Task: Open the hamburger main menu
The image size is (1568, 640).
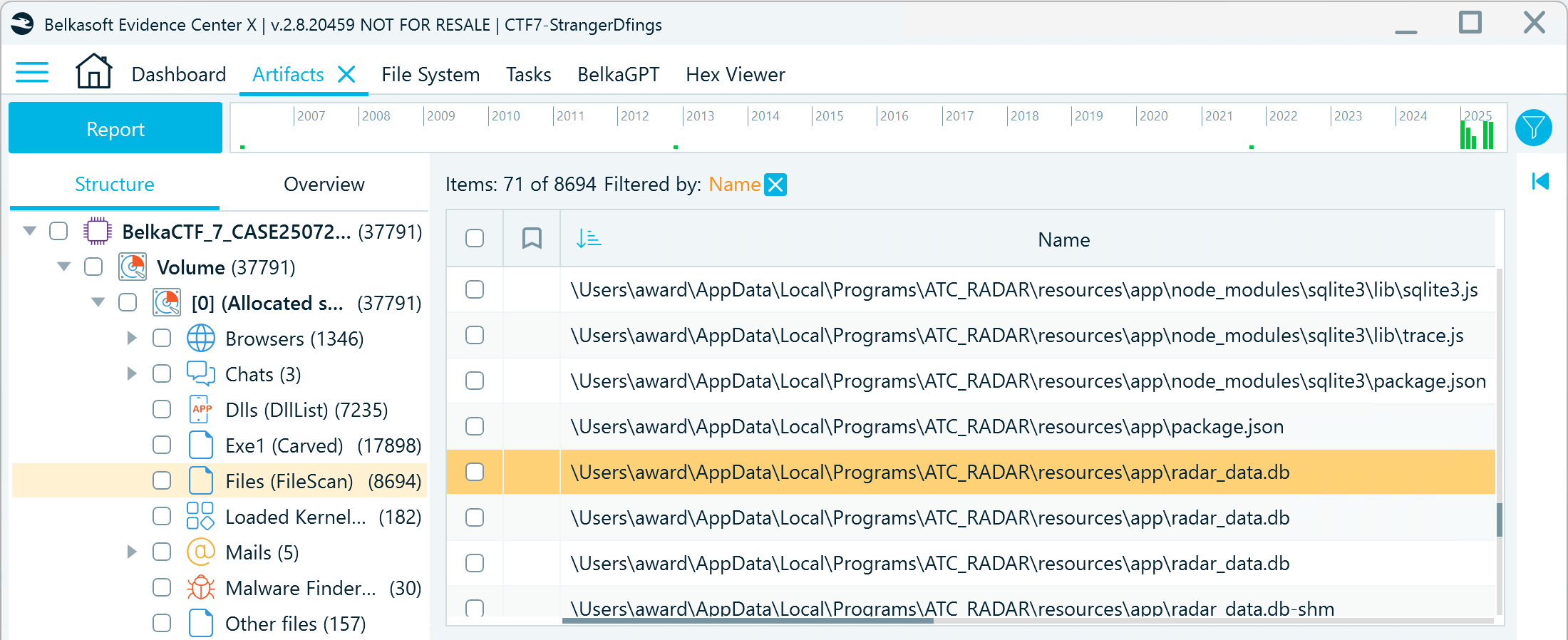Action: (x=32, y=73)
